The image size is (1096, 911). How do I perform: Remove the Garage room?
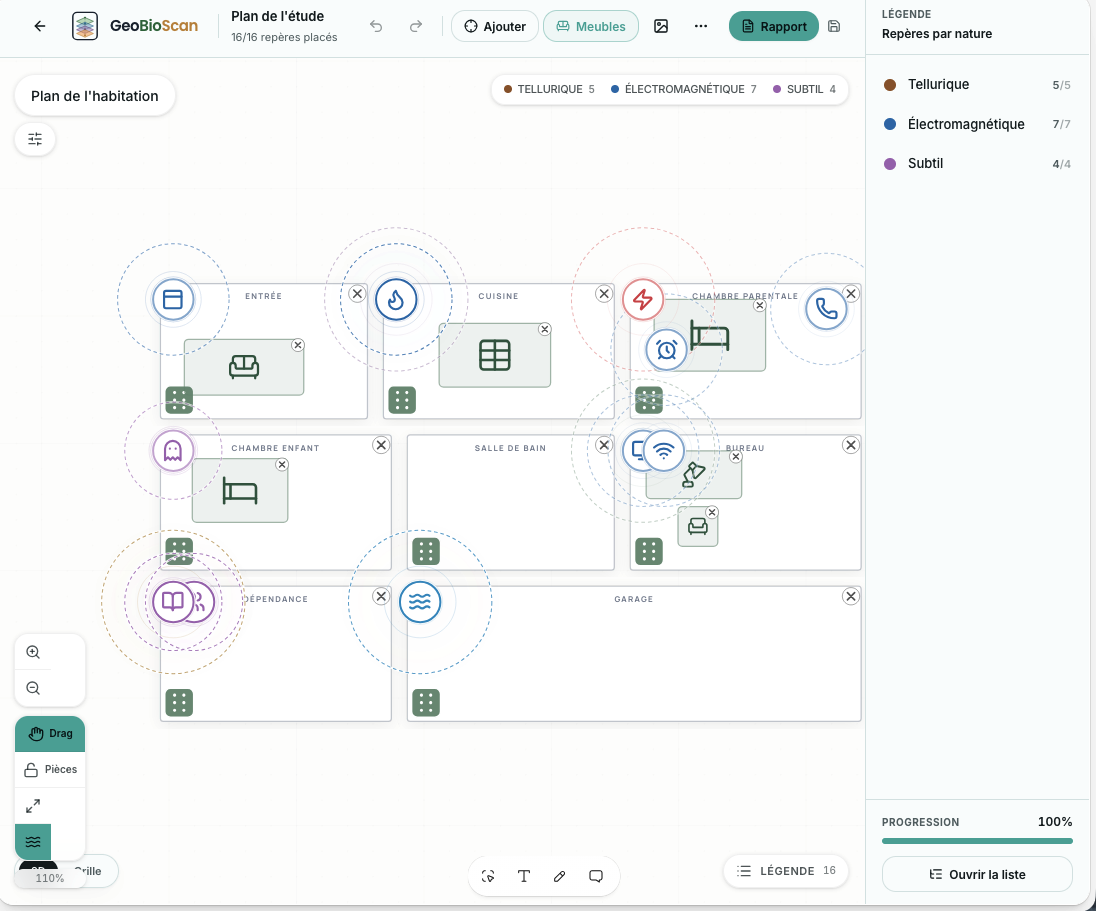[851, 596]
